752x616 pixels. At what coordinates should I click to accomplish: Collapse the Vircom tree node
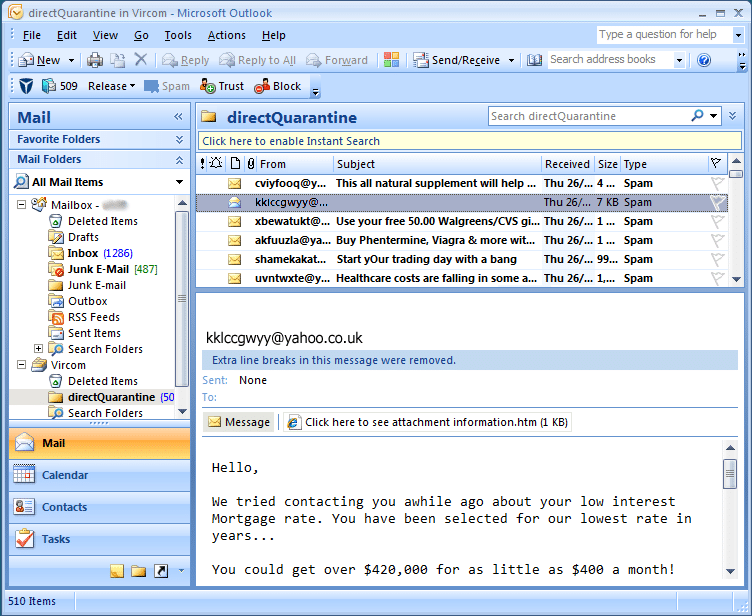[22, 365]
